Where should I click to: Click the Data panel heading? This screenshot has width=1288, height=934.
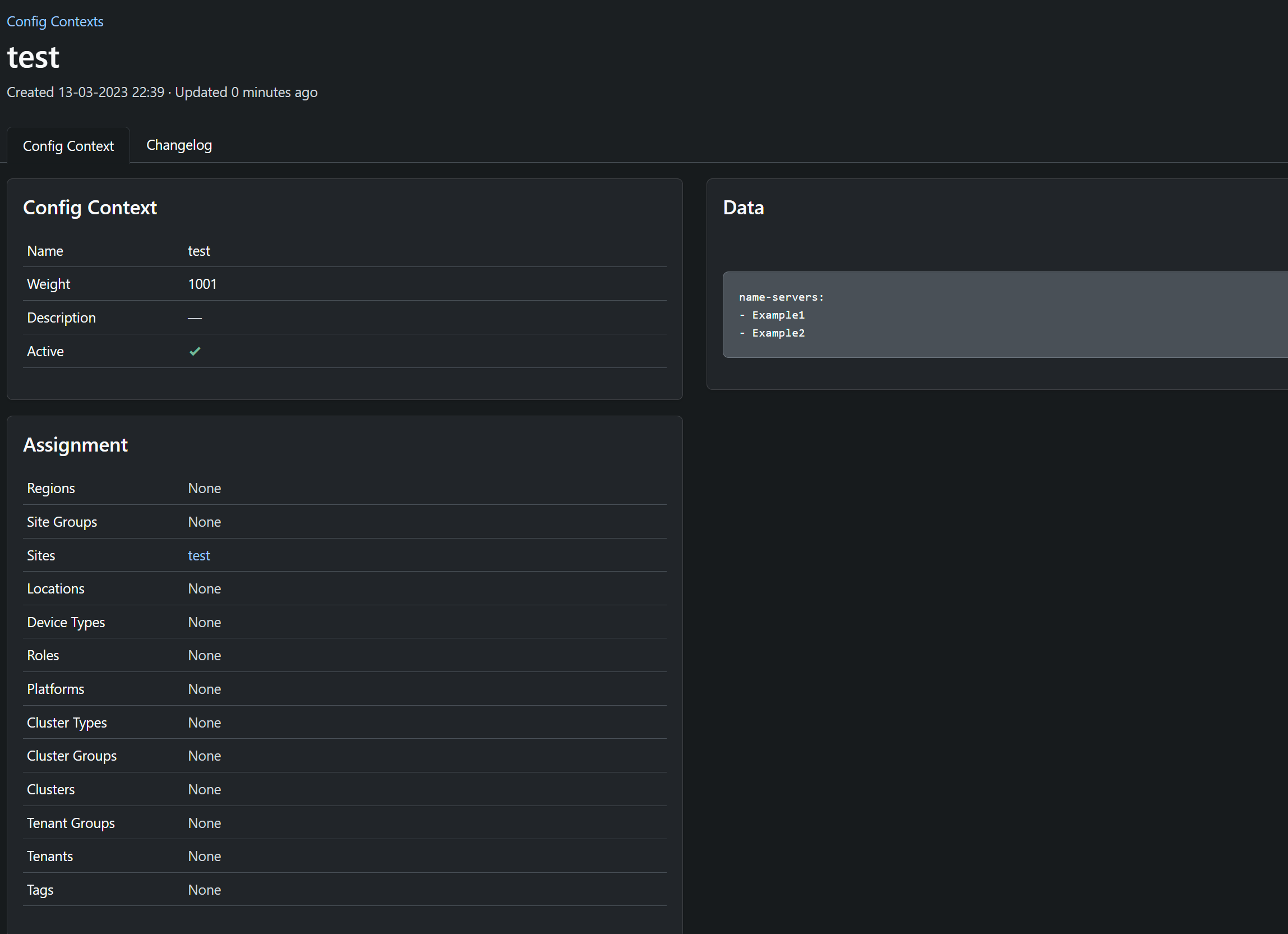coord(744,208)
